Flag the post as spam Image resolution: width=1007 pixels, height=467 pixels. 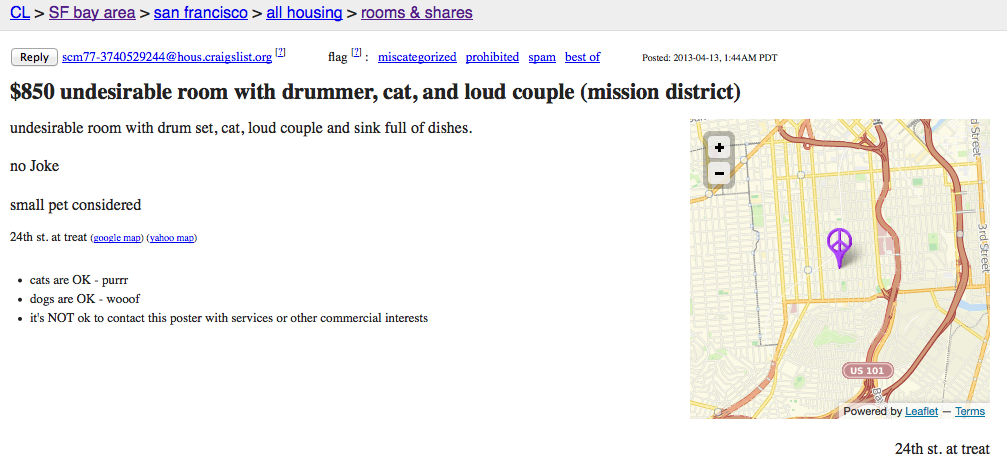542,57
